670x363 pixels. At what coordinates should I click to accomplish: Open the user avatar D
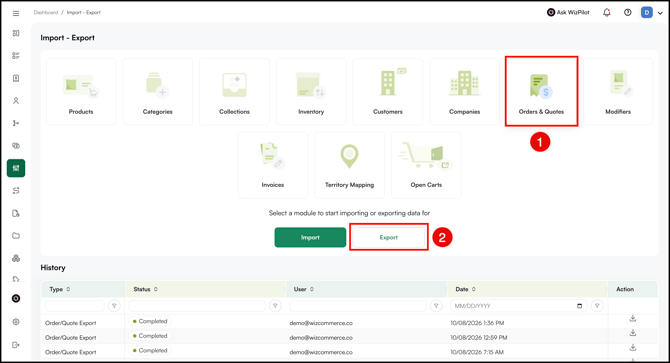[x=646, y=12]
